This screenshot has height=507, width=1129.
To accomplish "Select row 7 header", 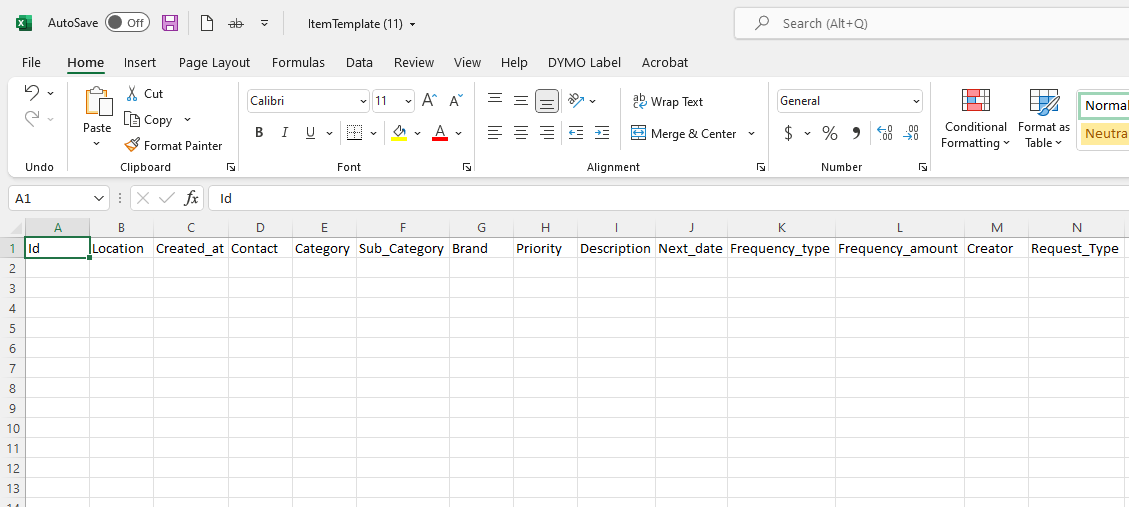I will (12, 368).
